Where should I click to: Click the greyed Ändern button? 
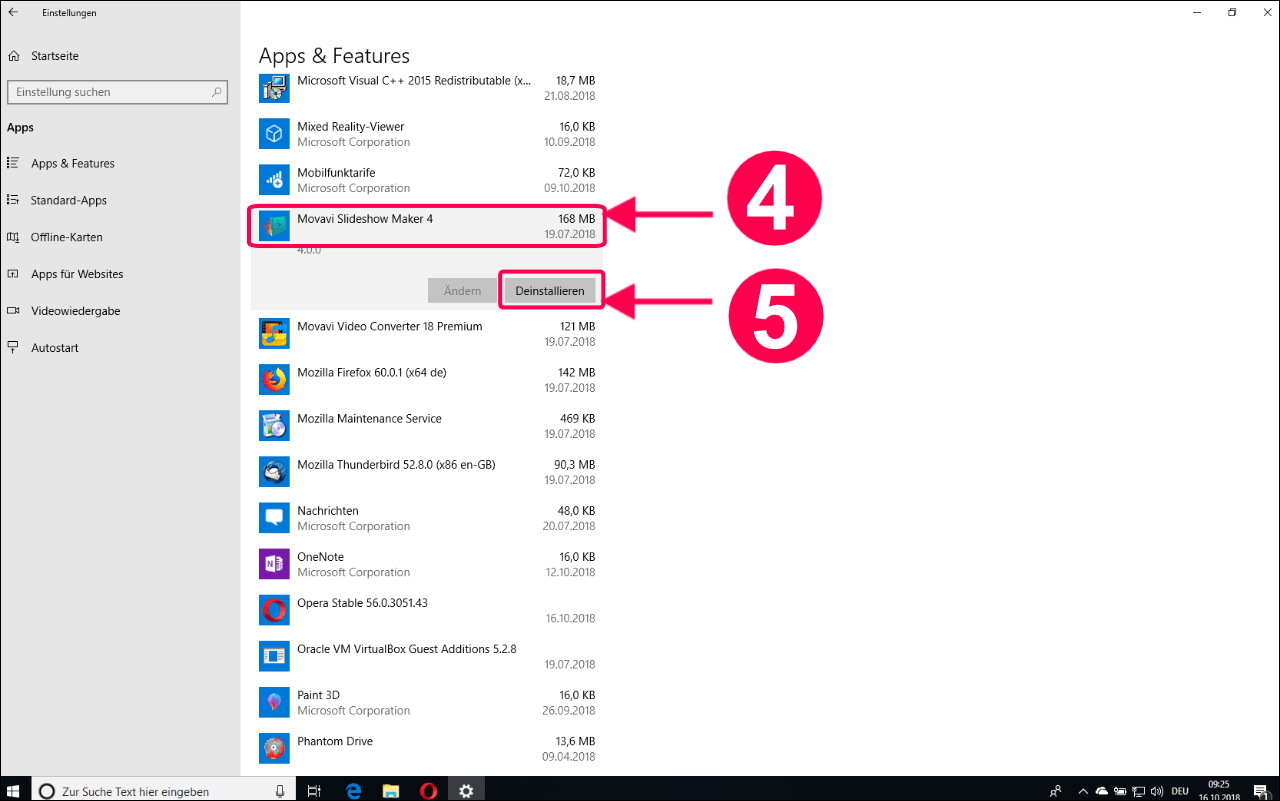click(x=462, y=290)
